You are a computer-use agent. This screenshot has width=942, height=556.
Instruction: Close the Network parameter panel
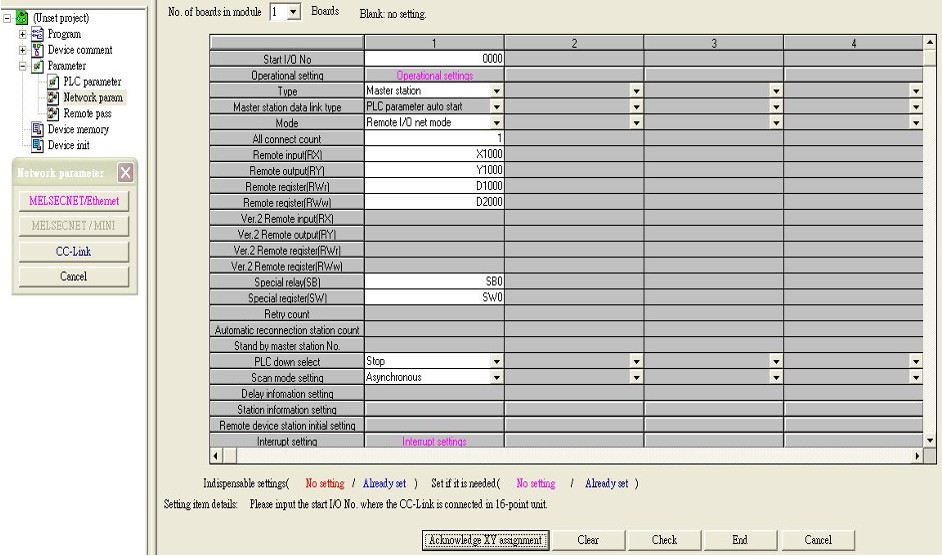coord(125,173)
